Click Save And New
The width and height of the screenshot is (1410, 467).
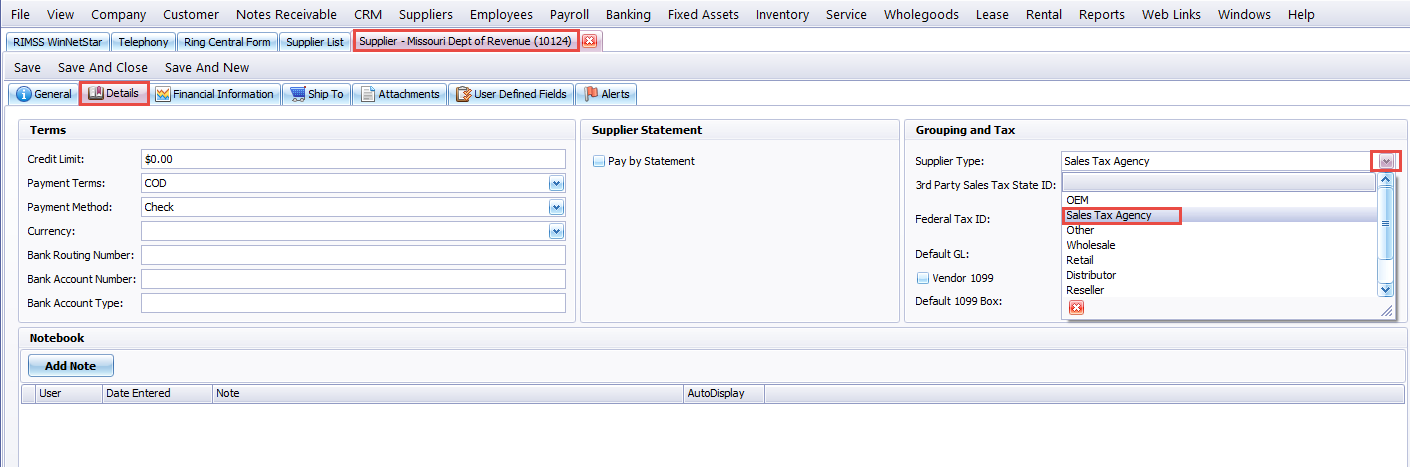coord(207,68)
